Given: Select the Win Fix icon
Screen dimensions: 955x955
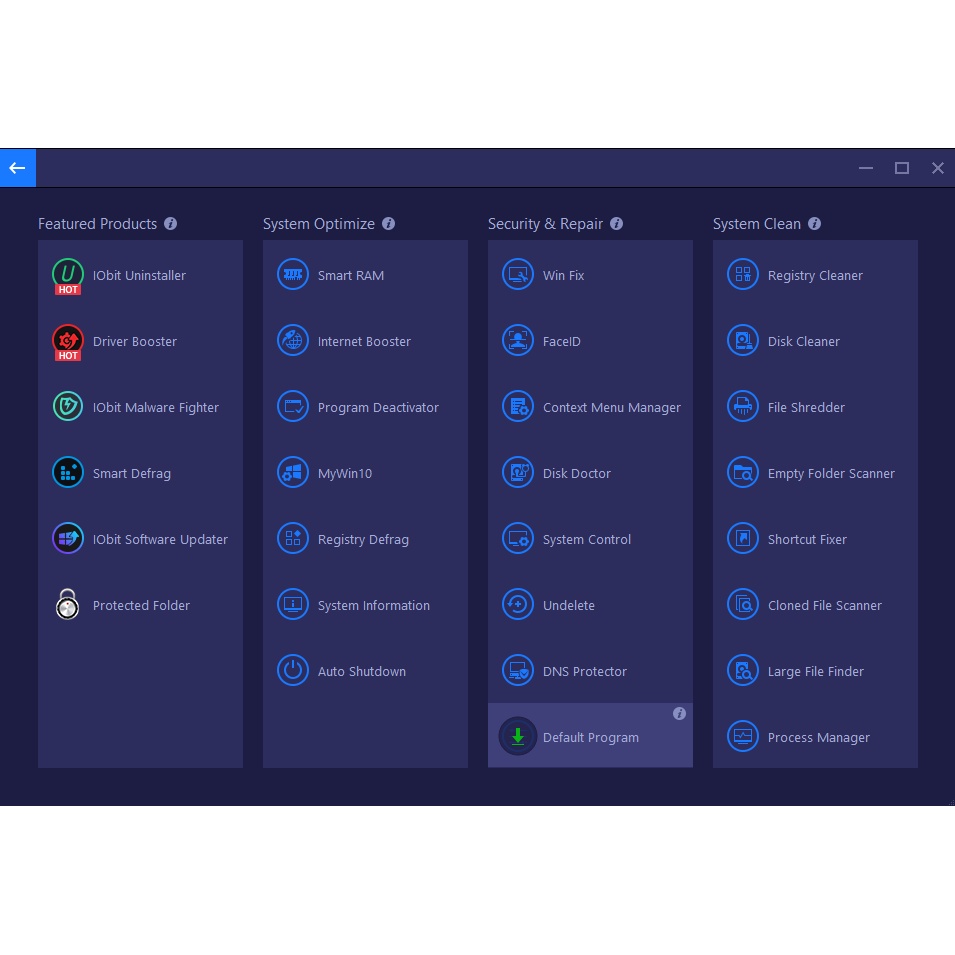Looking at the screenshot, I should 518,275.
